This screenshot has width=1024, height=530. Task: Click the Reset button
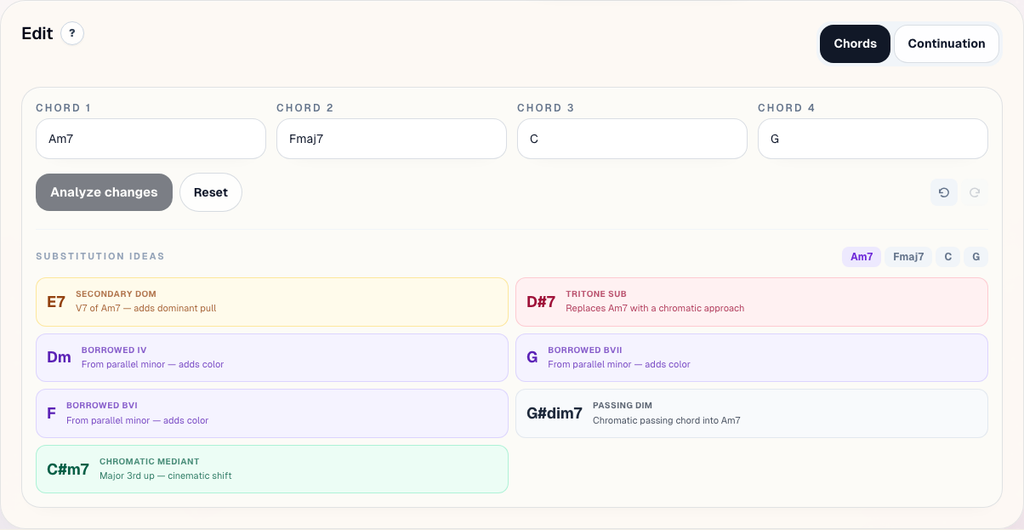211,193
